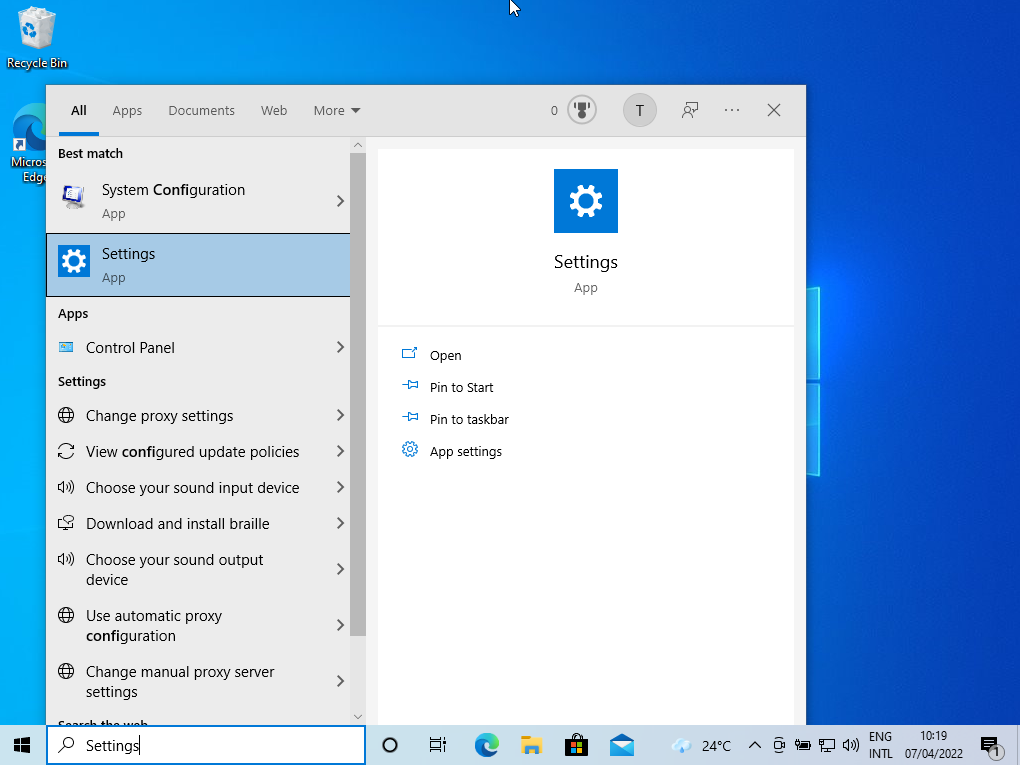Viewport: 1020px width, 765px height.
Task: Click the Meet Now tray icon
Action: 779,745
